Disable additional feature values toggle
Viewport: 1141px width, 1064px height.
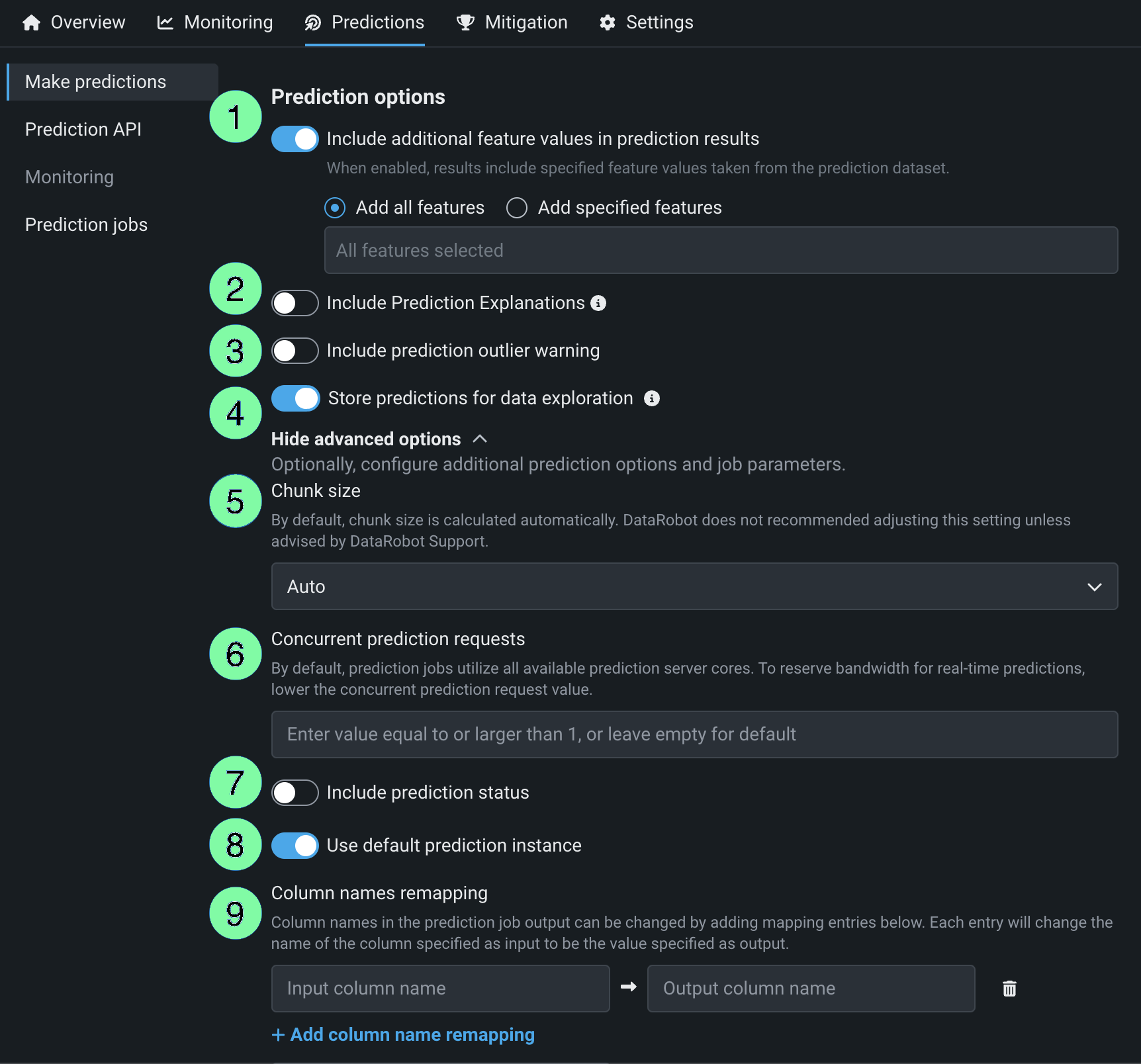(295, 139)
